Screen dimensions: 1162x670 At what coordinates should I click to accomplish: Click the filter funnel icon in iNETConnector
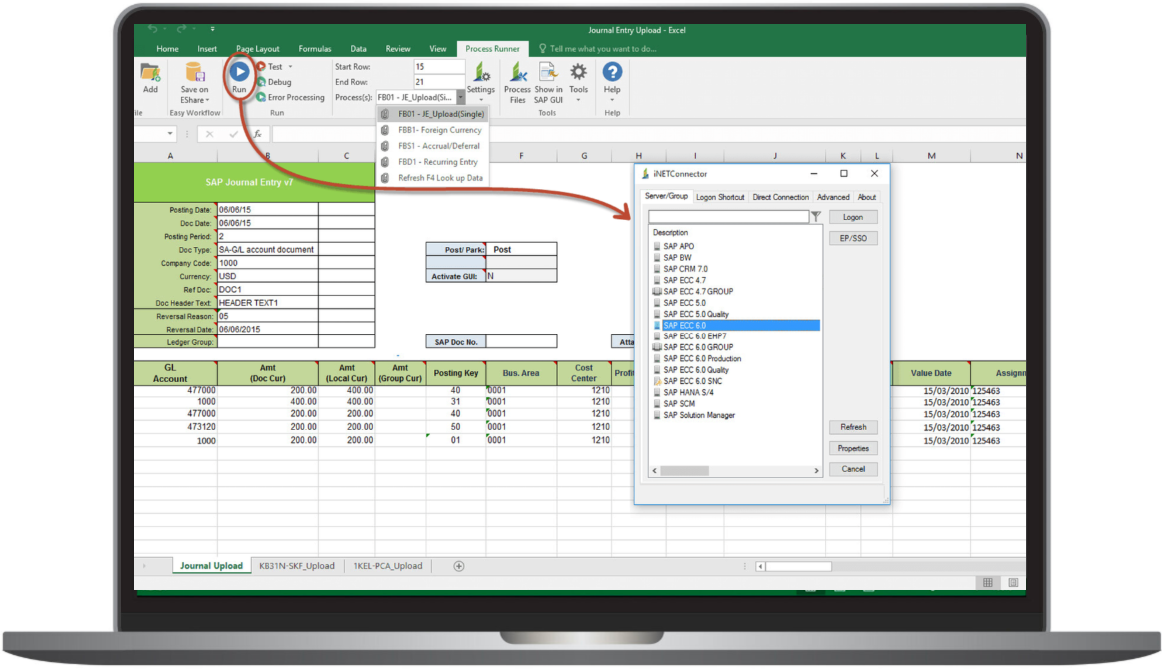[816, 216]
